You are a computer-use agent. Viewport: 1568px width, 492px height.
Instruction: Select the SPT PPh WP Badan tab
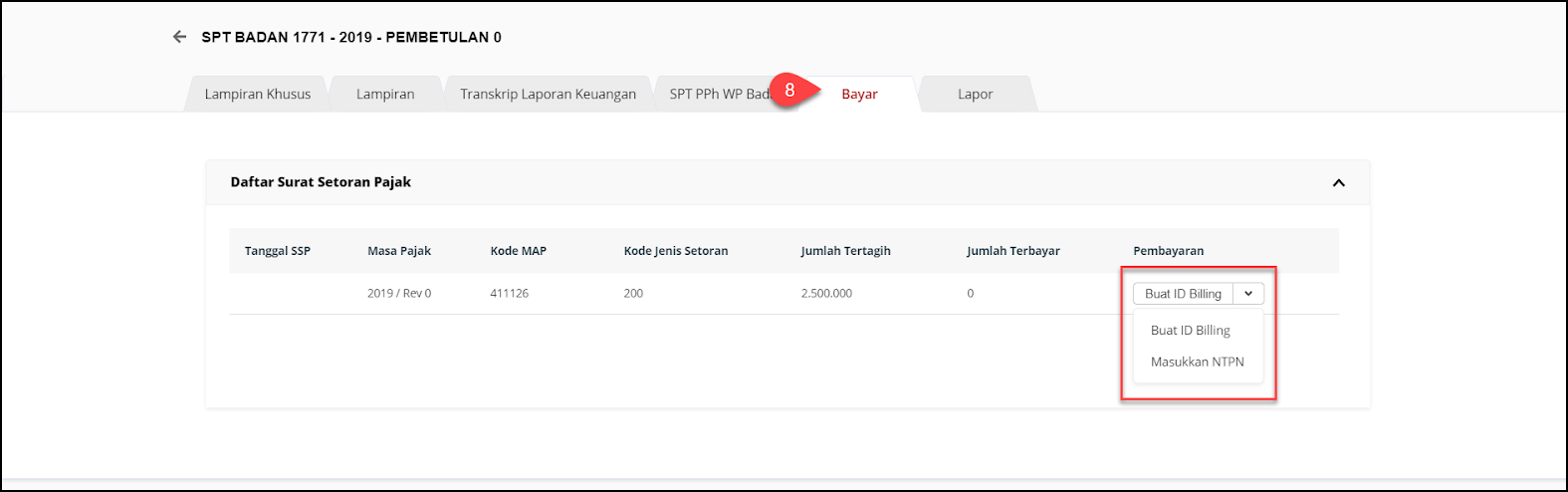pos(717,95)
